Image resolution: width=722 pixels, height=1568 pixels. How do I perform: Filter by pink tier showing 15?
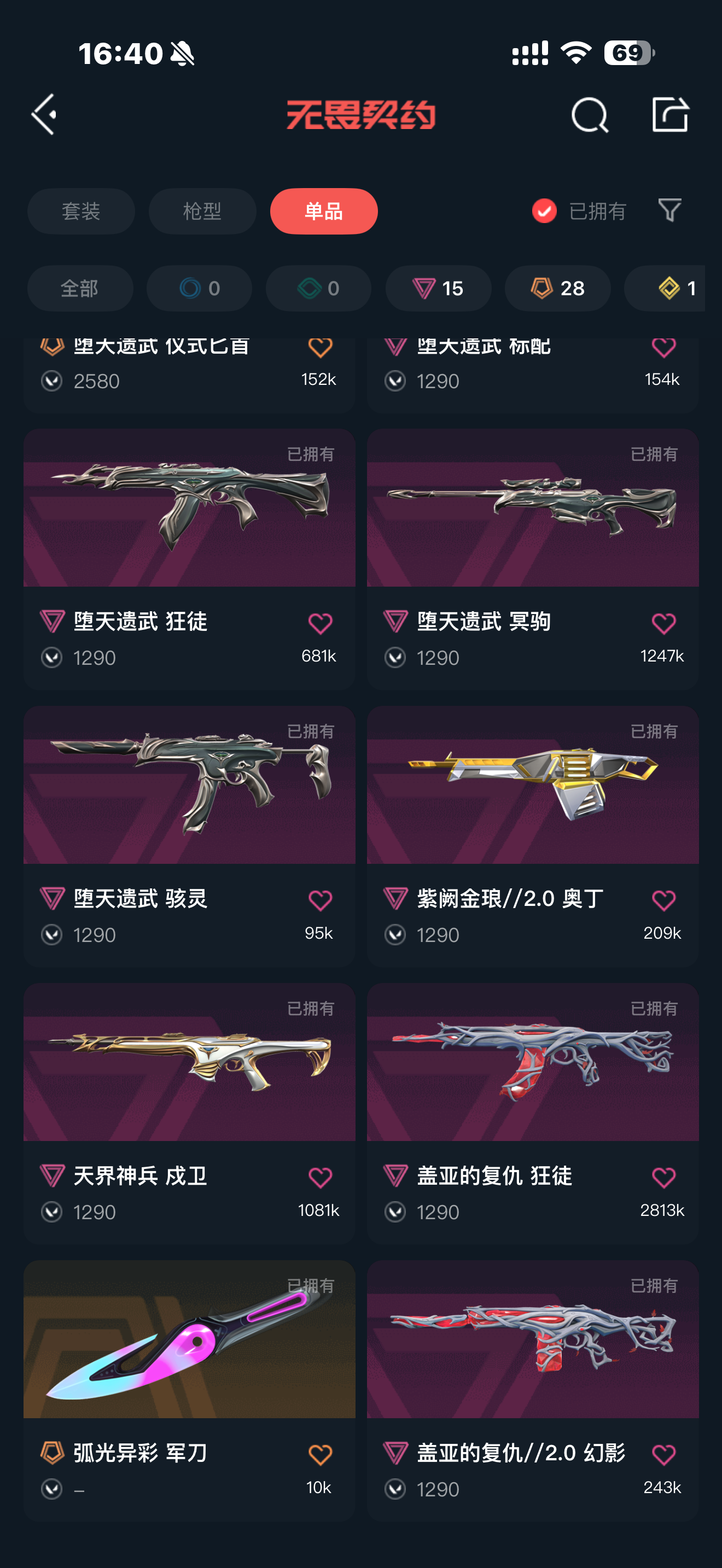(438, 288)
